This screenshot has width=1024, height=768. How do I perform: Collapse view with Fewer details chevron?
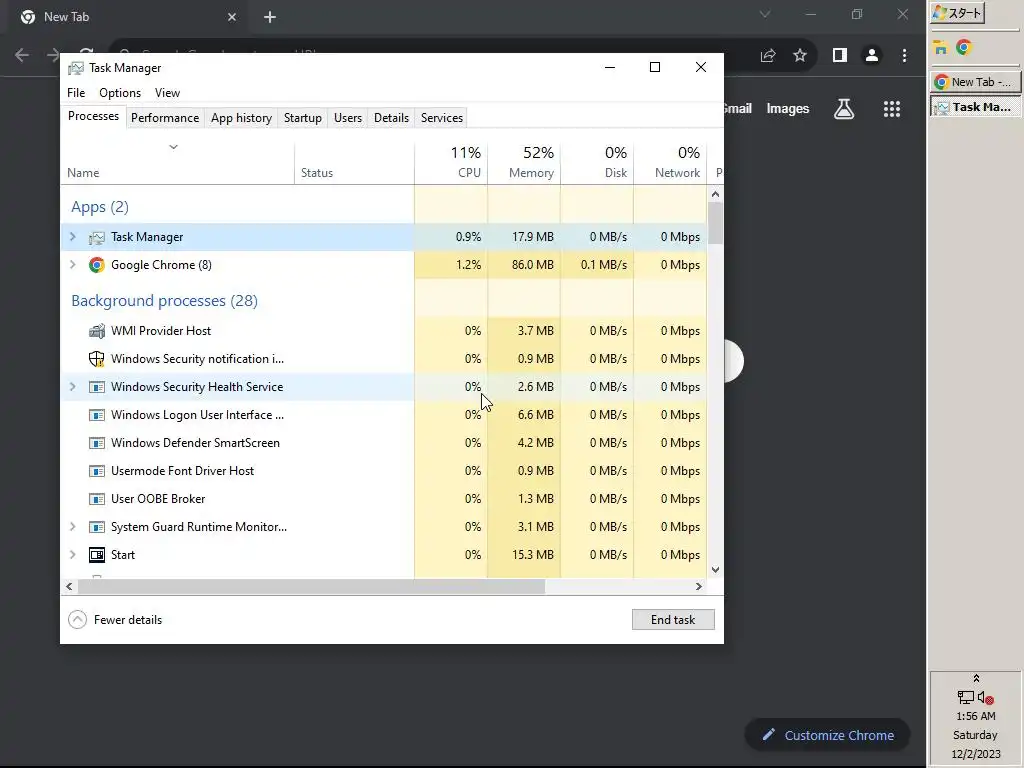point(78,620)
